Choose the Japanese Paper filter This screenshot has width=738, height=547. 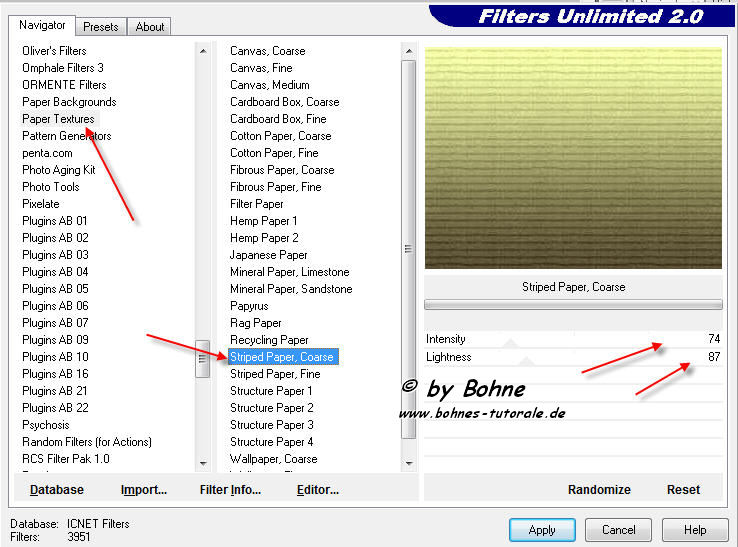pos(268,255)
